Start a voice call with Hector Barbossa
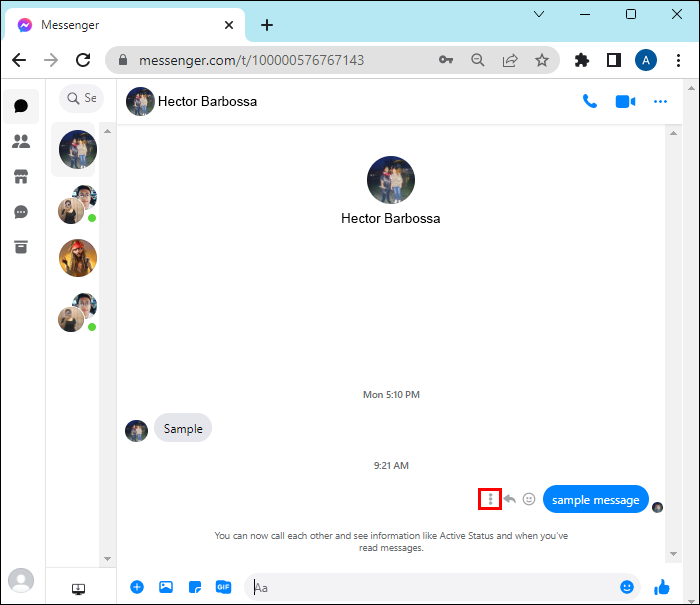The height and width of the screenshot is (605, 700). coord(590,102)
